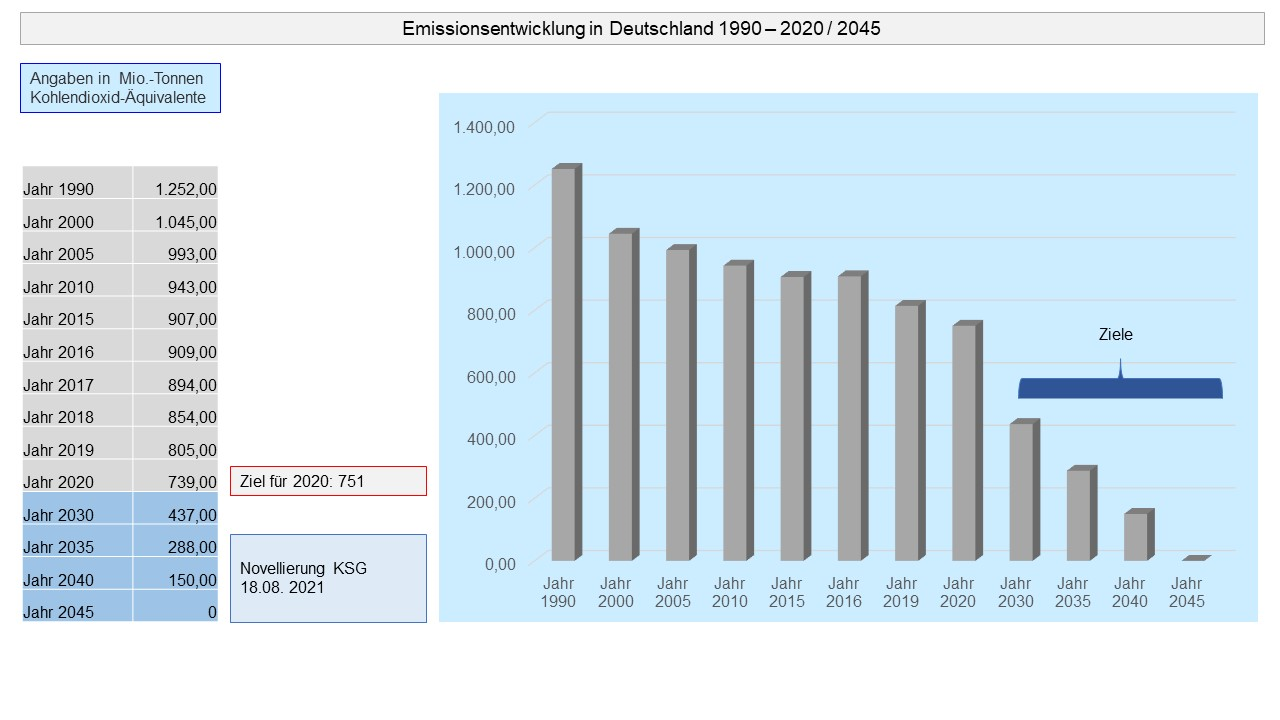Click the red-bordered Ziel für 2020 box
The width and height of the screenshot is (1280, 720).
pyautogui.click(x=328, y=481)
